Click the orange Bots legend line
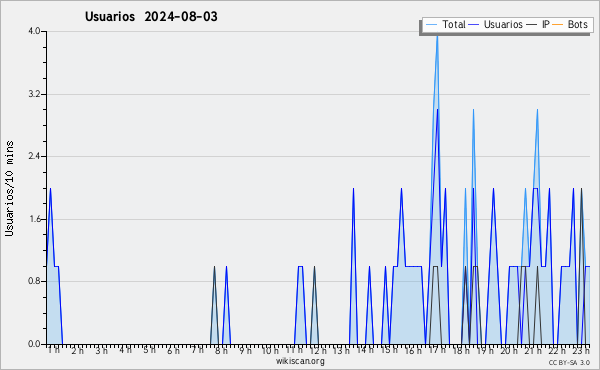 (558, 25)
